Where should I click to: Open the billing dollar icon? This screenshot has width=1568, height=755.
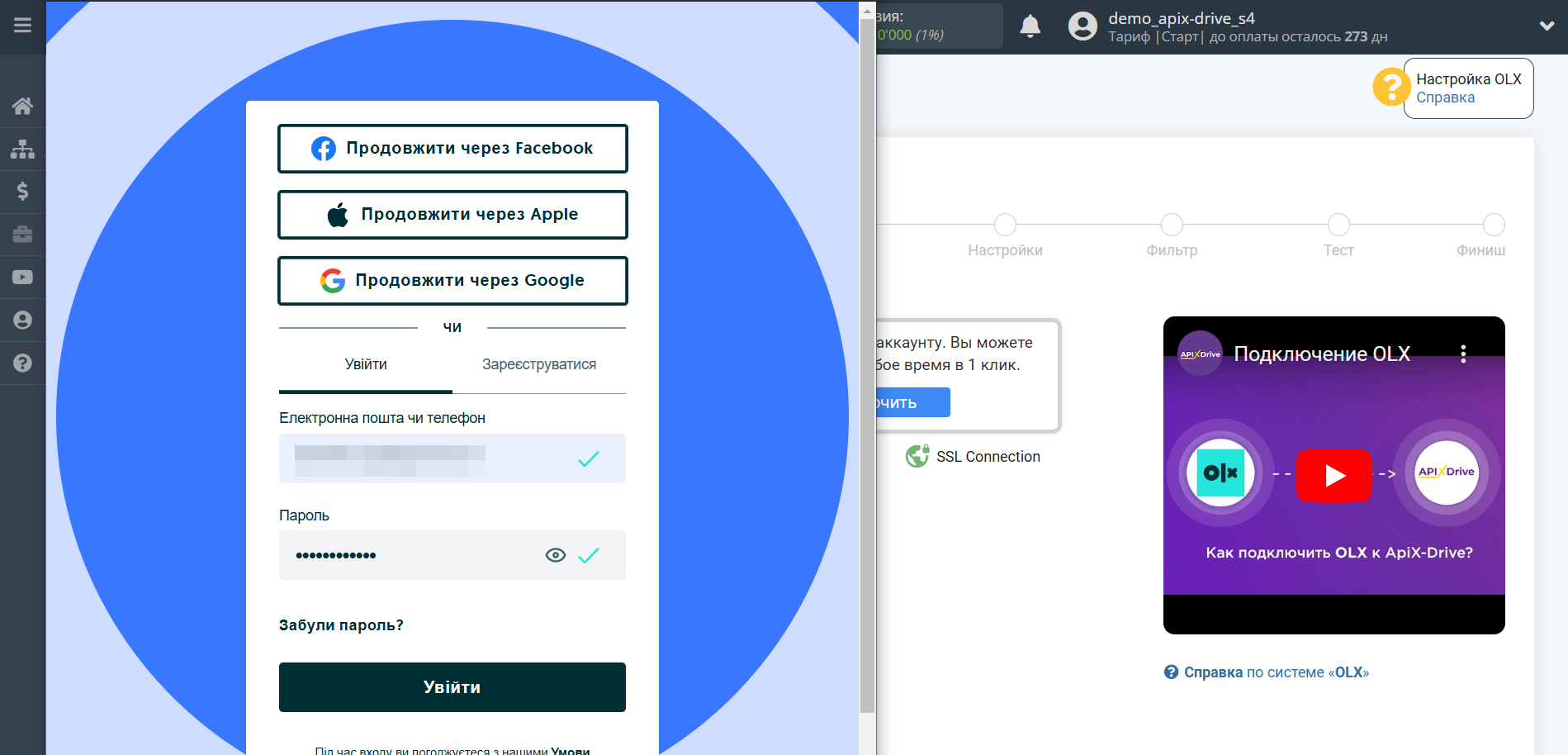point(22,192)
